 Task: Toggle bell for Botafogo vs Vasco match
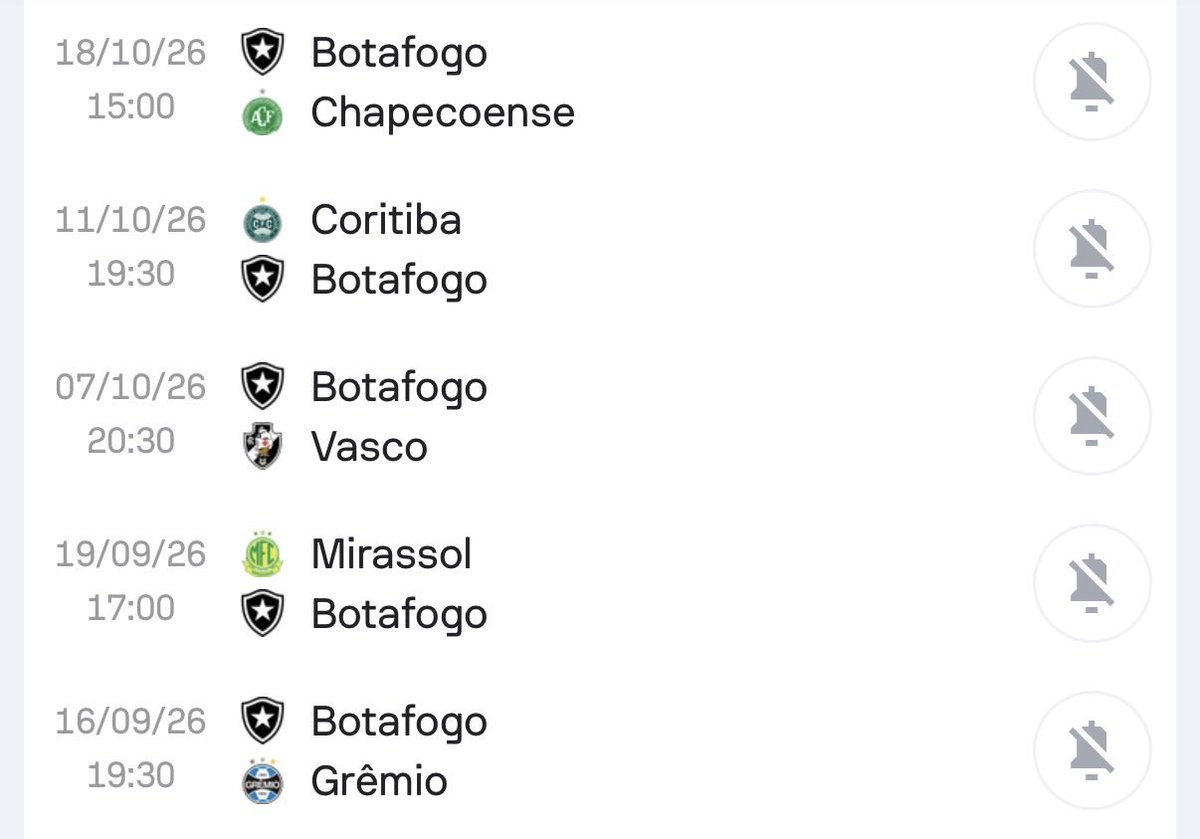tap(1092, 416)
